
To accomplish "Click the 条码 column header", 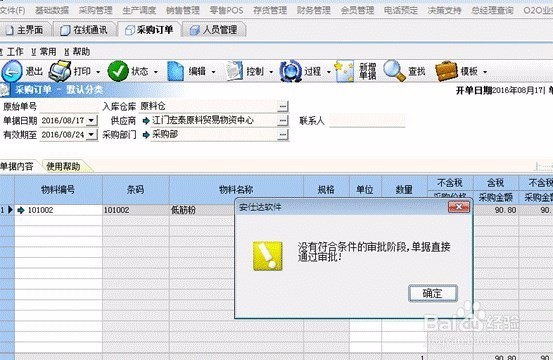I will [x=136, y=190].
